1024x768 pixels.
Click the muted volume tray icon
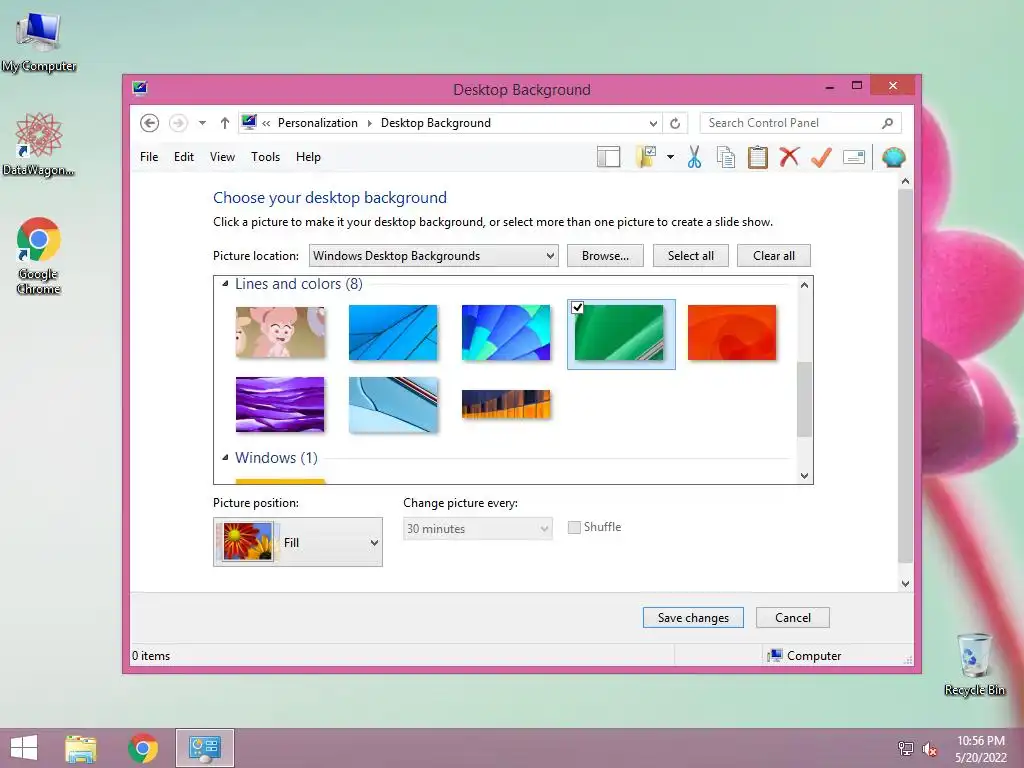[930, 749]
